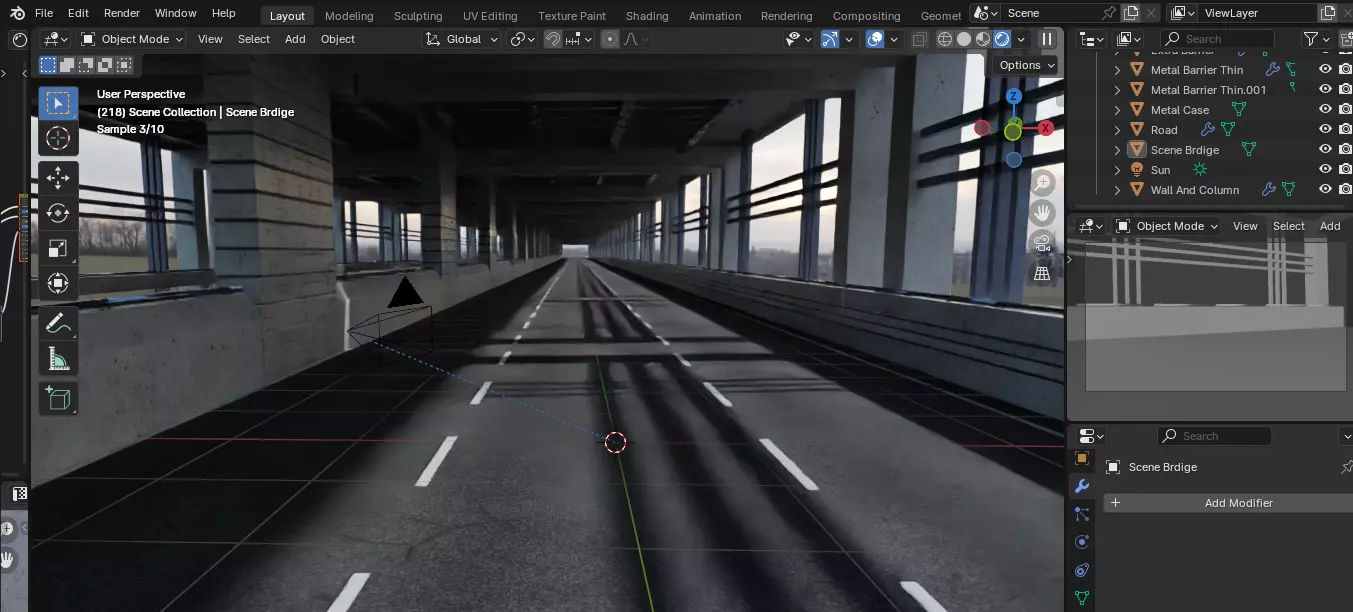
Task: Open Object menu in viewport header
Action: (338, 39)
